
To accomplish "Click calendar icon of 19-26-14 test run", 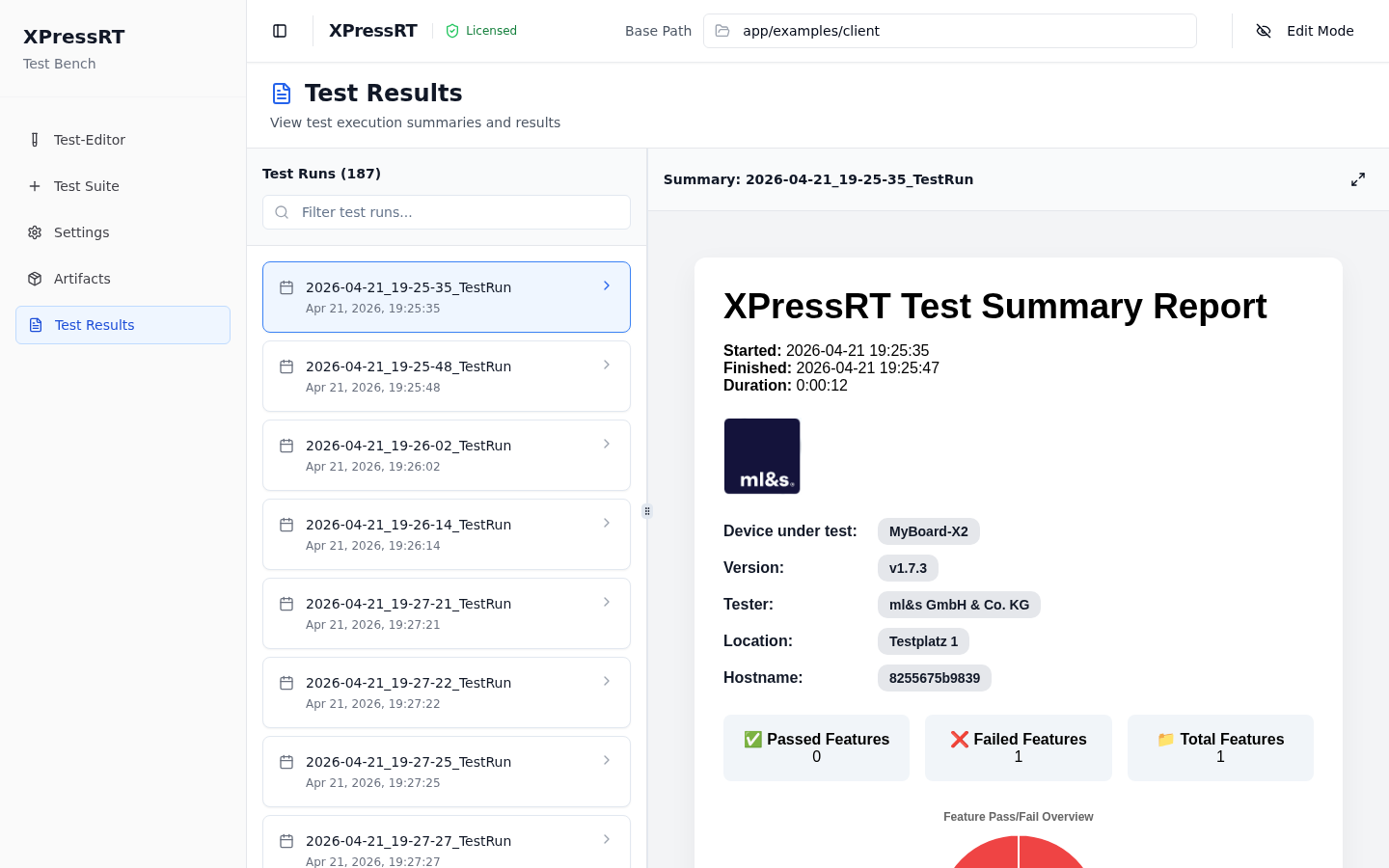I will (x=286, y=525).
